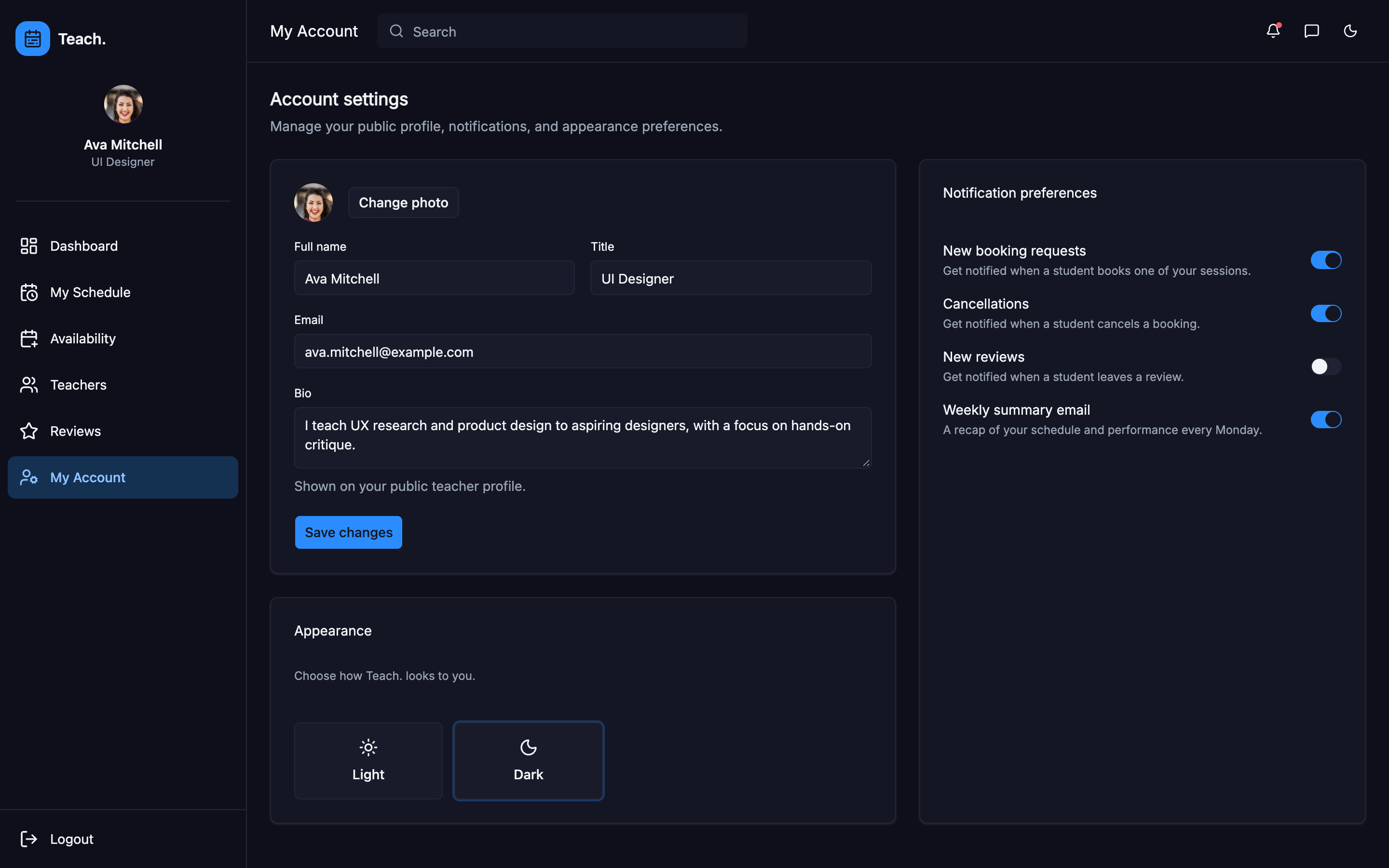The height and width of the screenshot is (868, 1389).
Task: Select My Account menu item
Action: (x=123, y=477)
